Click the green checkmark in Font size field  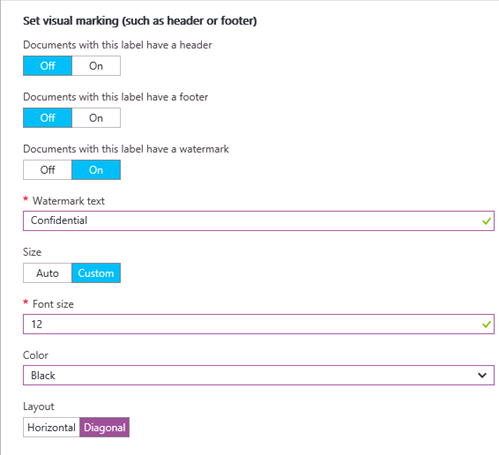click(486, 324)
